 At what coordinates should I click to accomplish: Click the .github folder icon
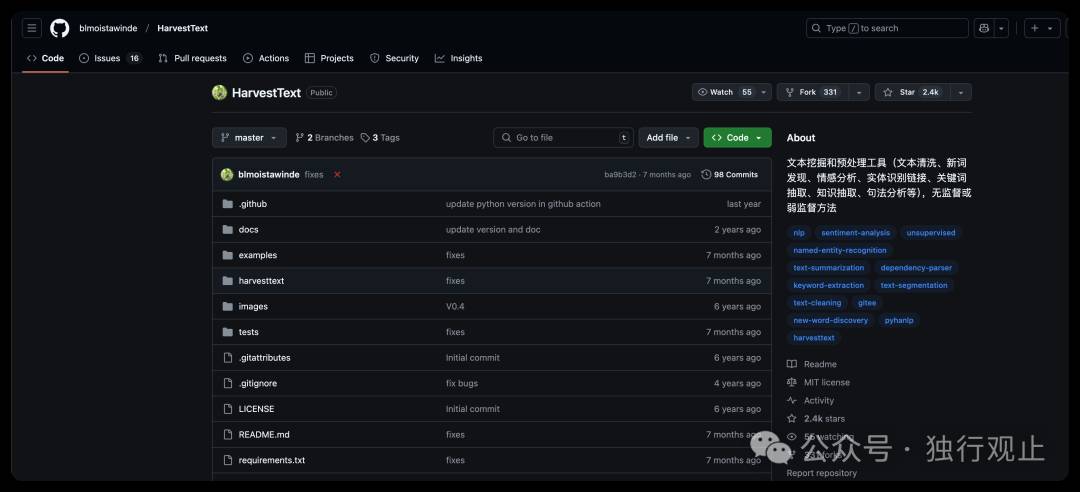coord(228,204)
